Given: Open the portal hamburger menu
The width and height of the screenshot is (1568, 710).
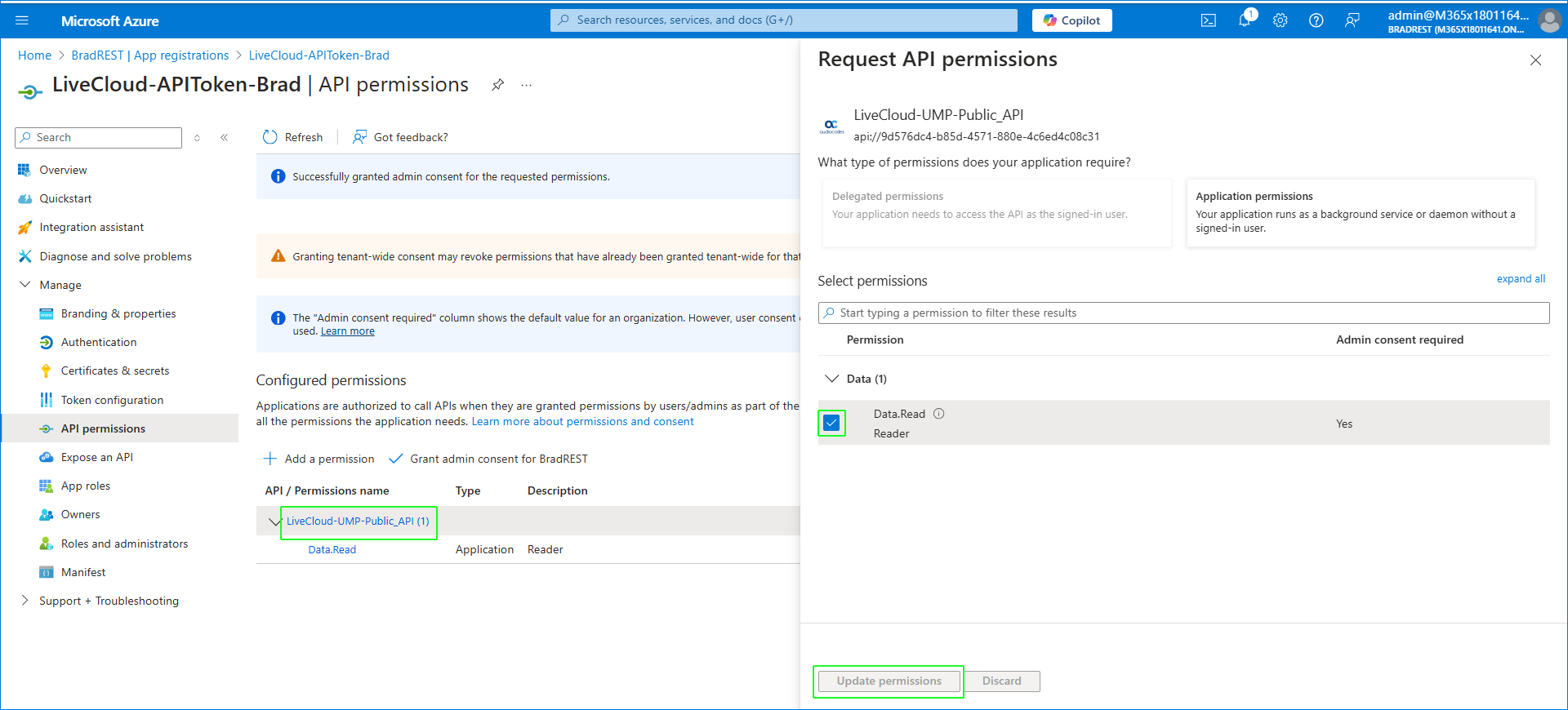Looking at the screenshot, I should click(x=22, y=20).
